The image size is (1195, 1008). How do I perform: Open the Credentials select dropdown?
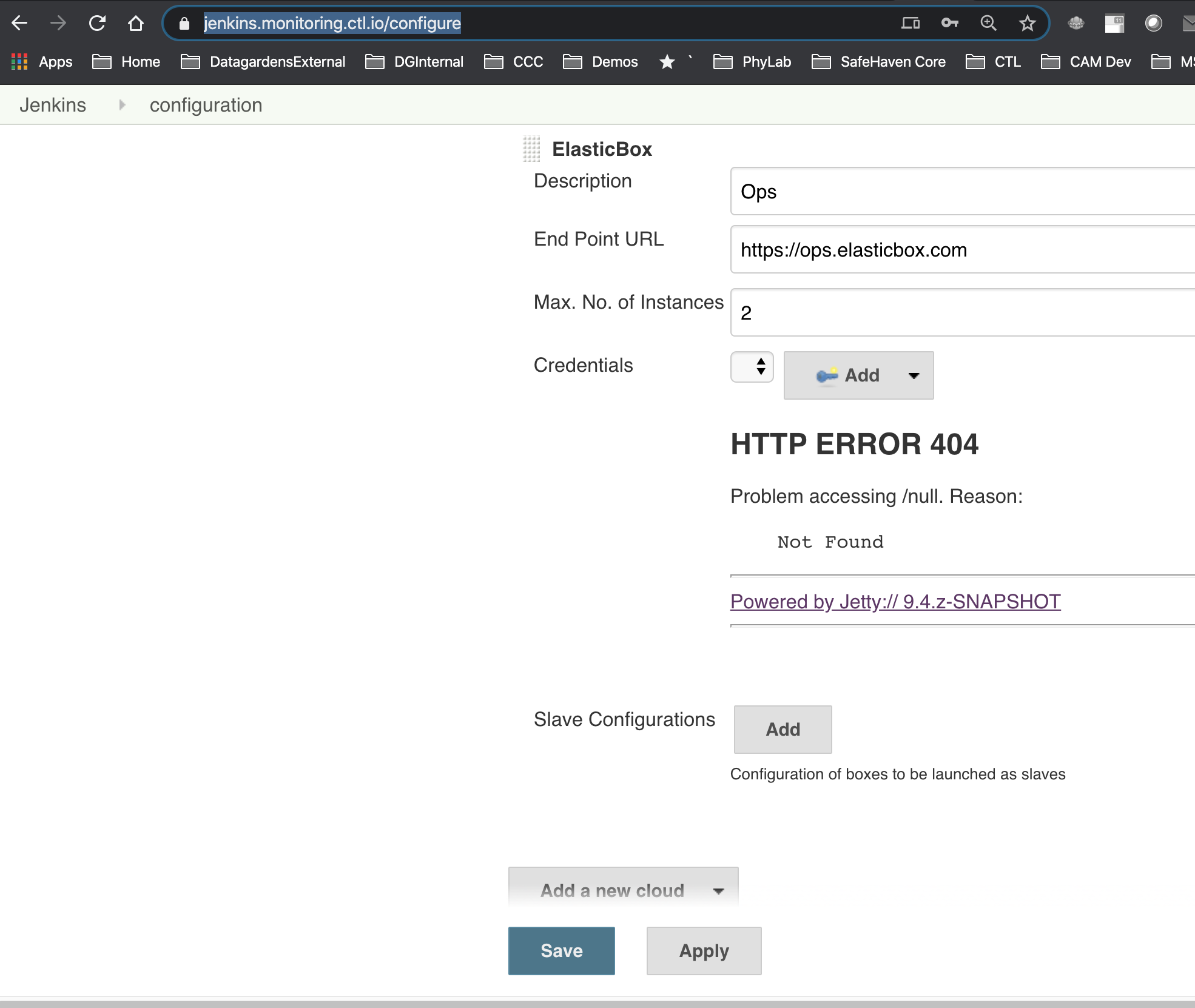752,367
